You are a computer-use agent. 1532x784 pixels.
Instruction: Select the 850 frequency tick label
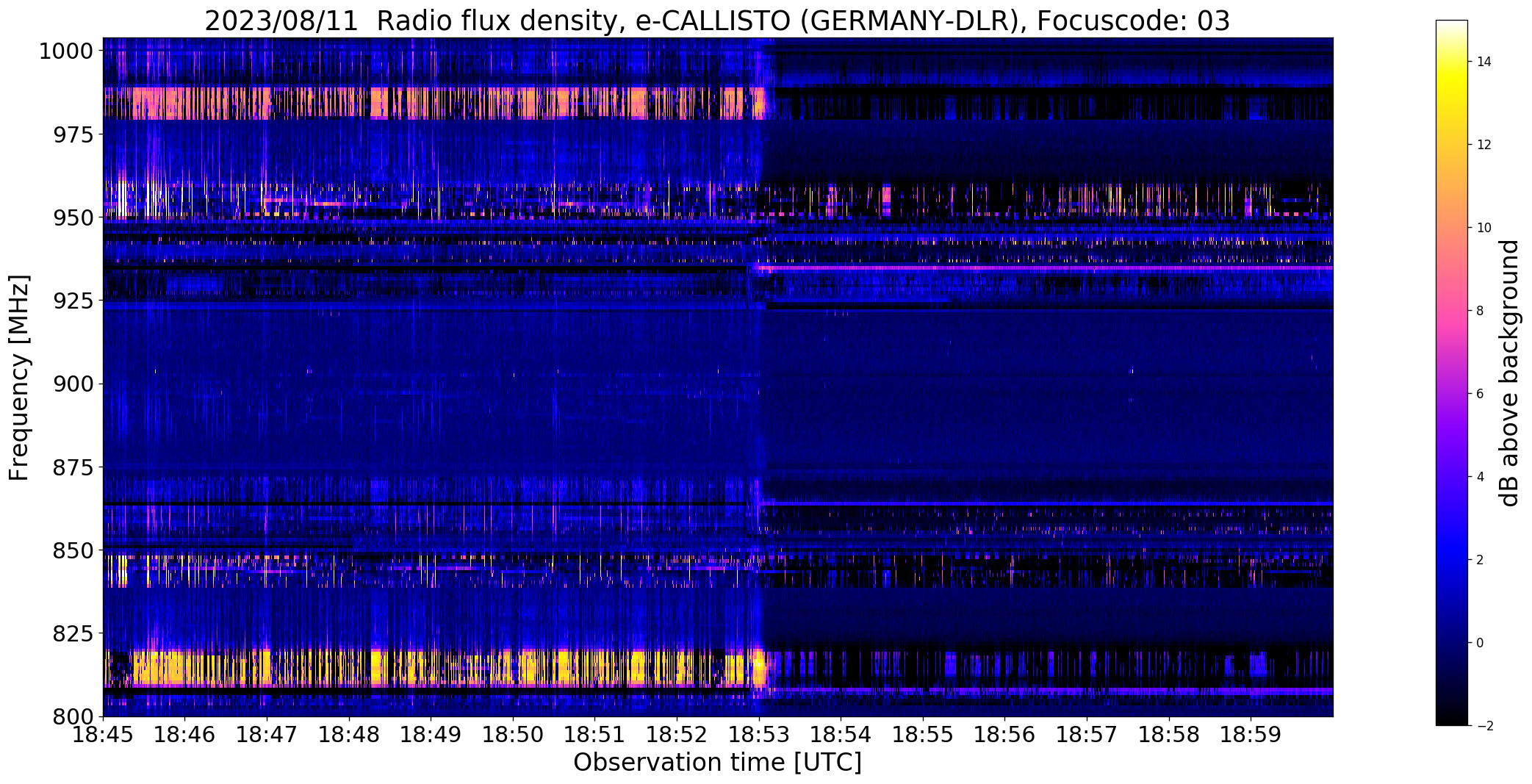click(x=73, y=550)
